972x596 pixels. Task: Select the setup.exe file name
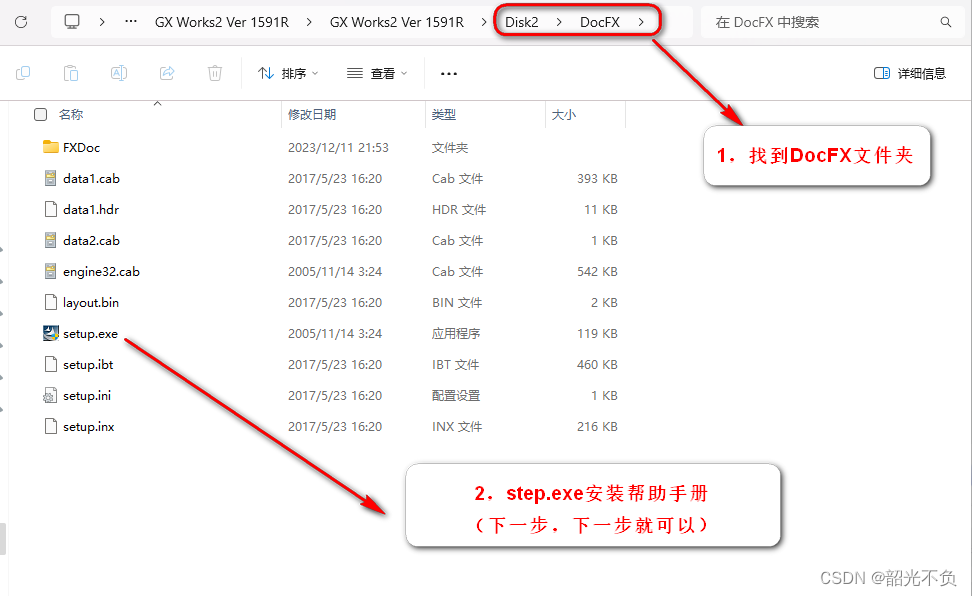90,334
